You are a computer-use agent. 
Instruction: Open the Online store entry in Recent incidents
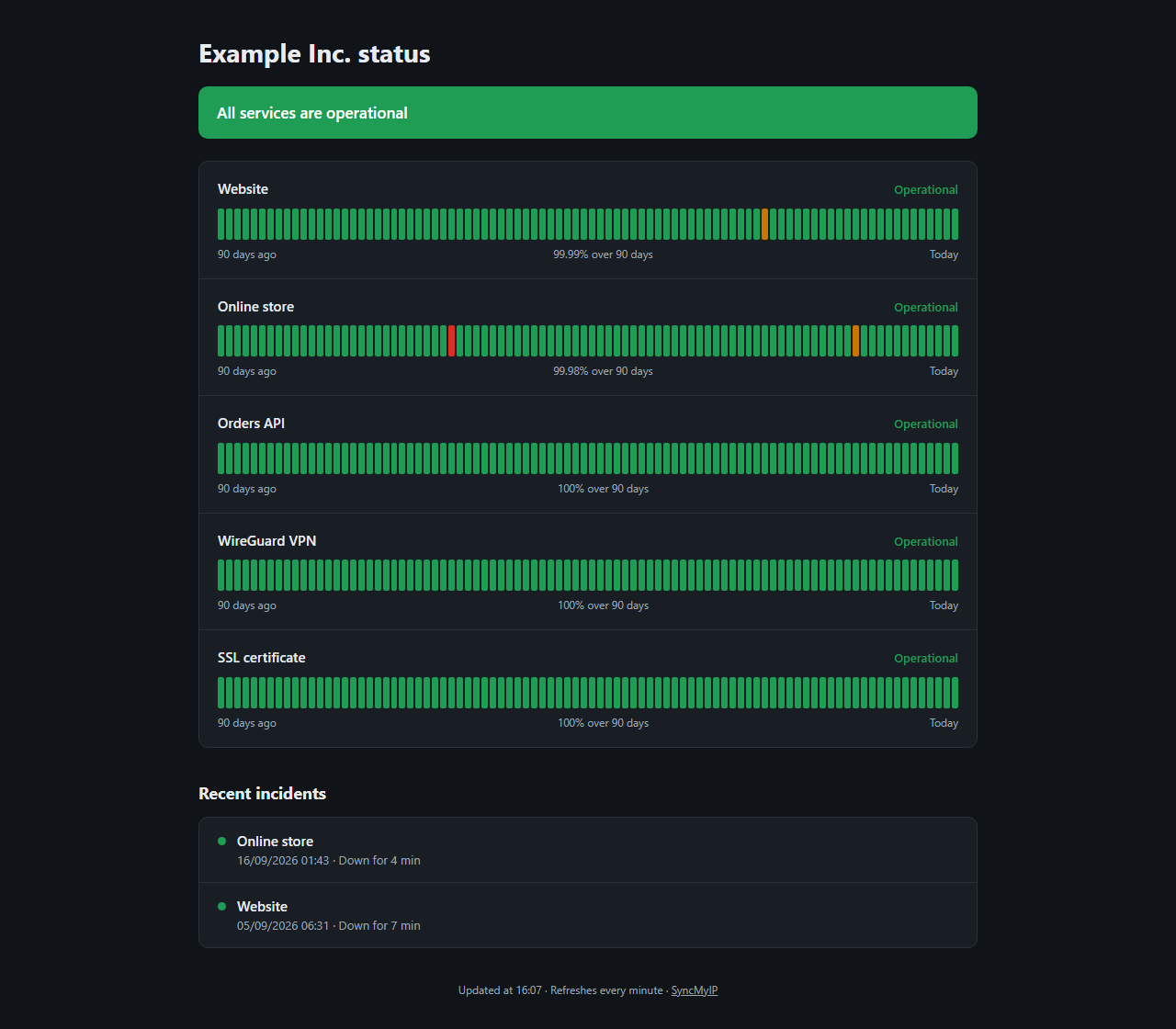pos(588,850)
